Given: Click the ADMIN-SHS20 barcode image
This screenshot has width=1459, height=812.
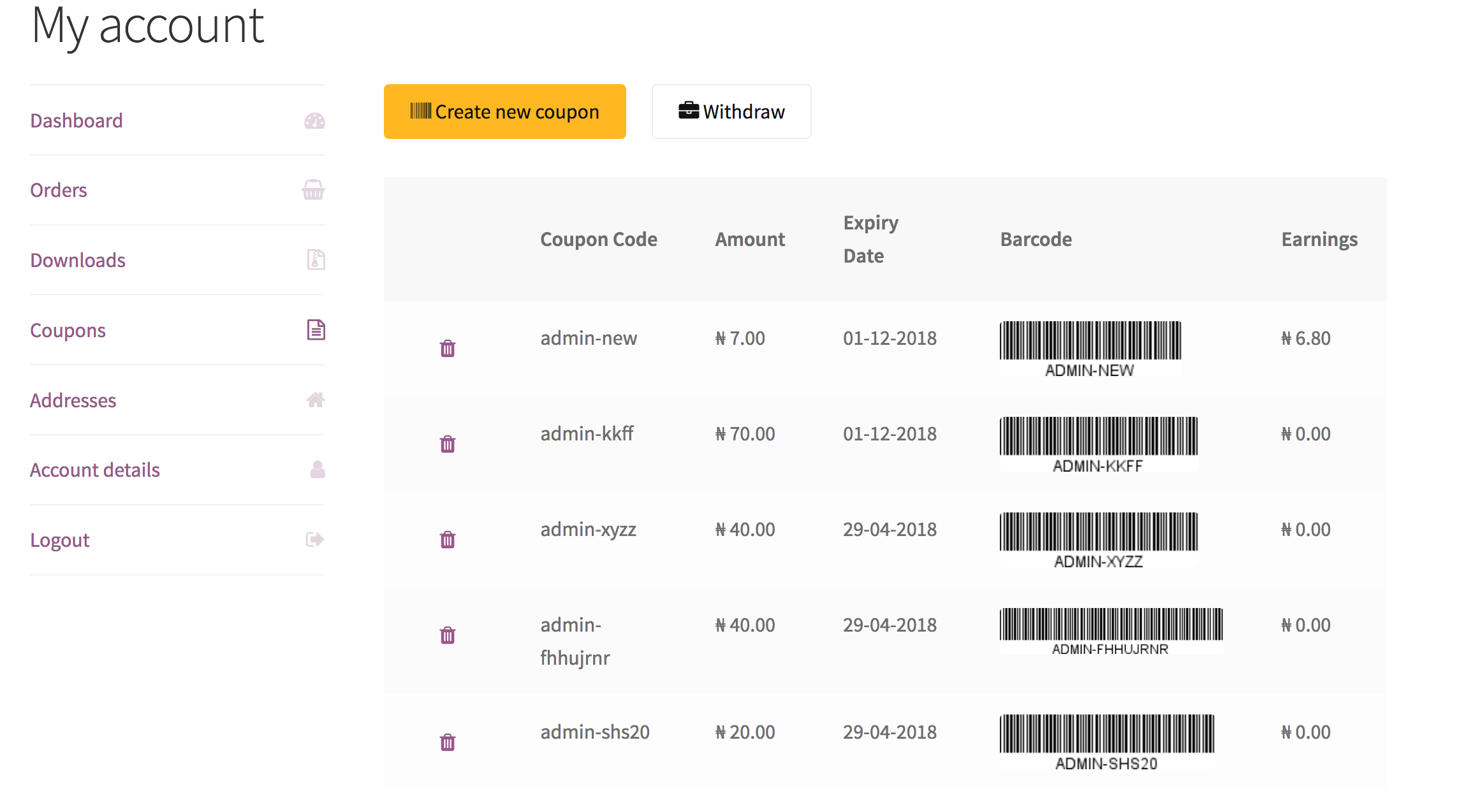Looking at the screenshot, I should coord(1106,742).
